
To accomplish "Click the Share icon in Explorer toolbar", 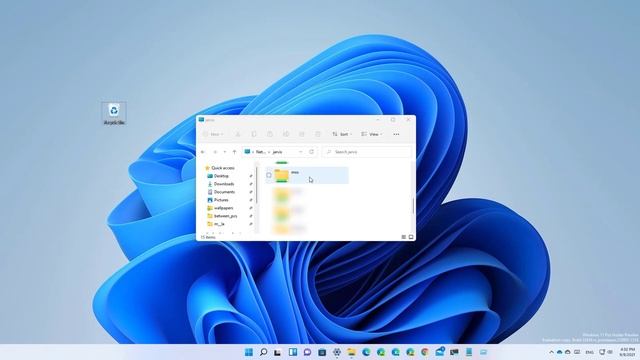I will pyautogui.click(x=302, y=134).
